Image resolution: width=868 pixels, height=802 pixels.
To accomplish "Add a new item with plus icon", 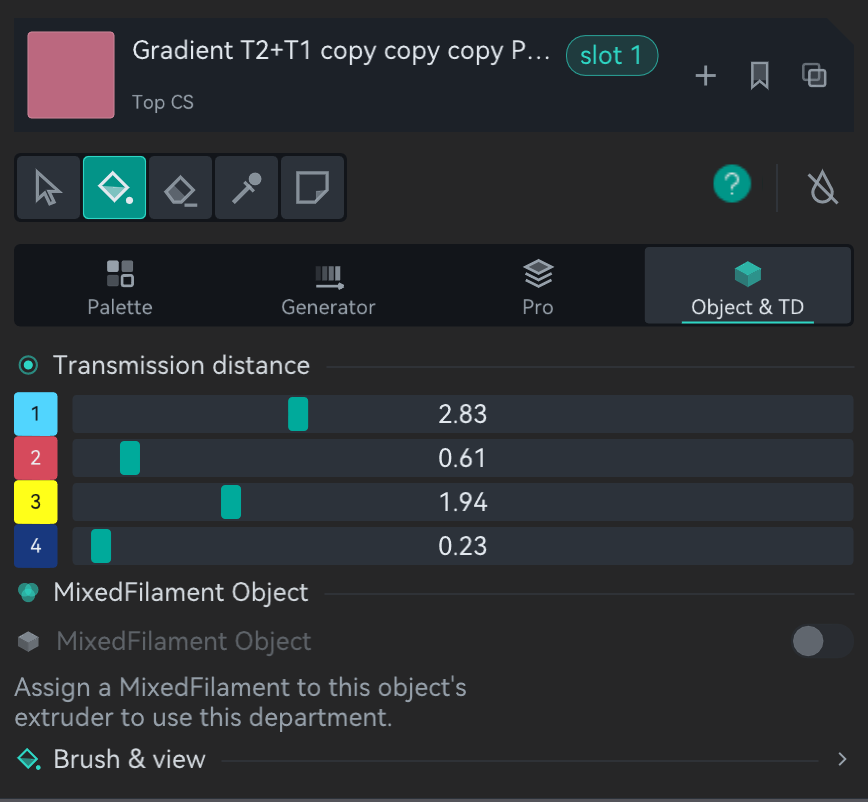I will click(x=705, y=75).
